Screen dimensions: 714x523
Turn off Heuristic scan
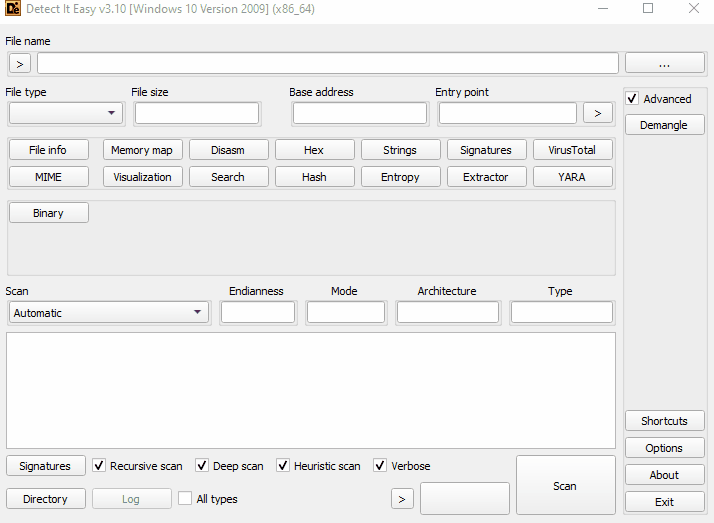283,466
